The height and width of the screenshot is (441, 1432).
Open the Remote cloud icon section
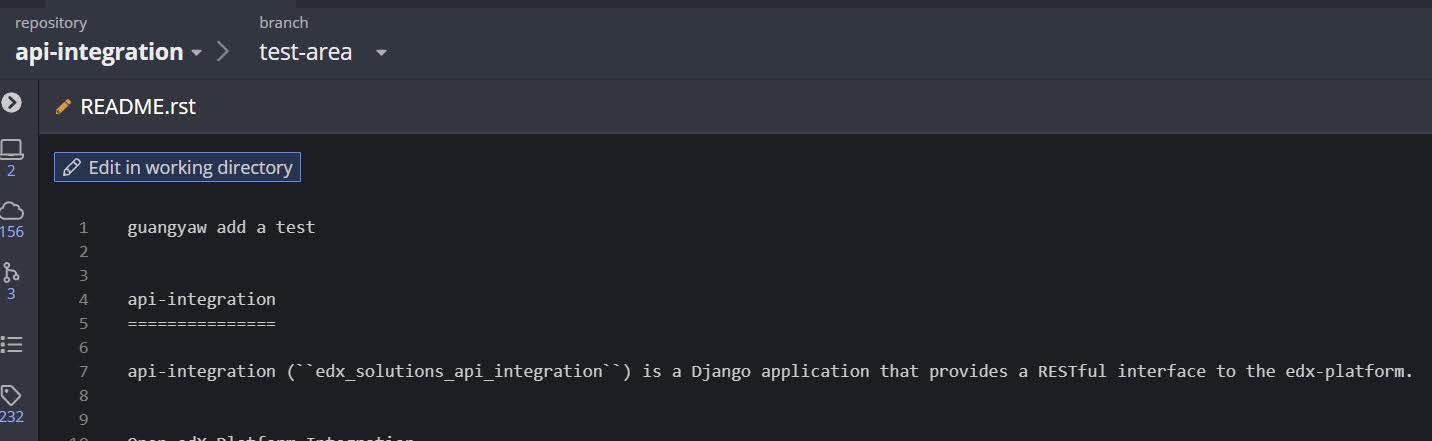[12, 210]
